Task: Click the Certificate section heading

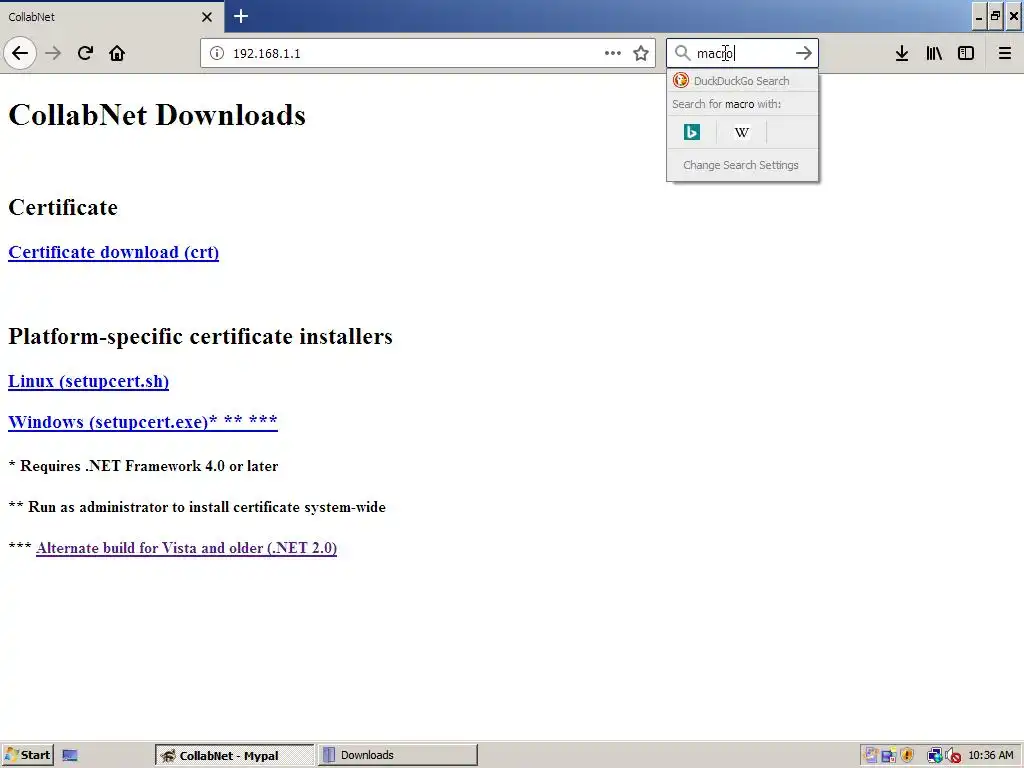Action: (x=63, y=207)
